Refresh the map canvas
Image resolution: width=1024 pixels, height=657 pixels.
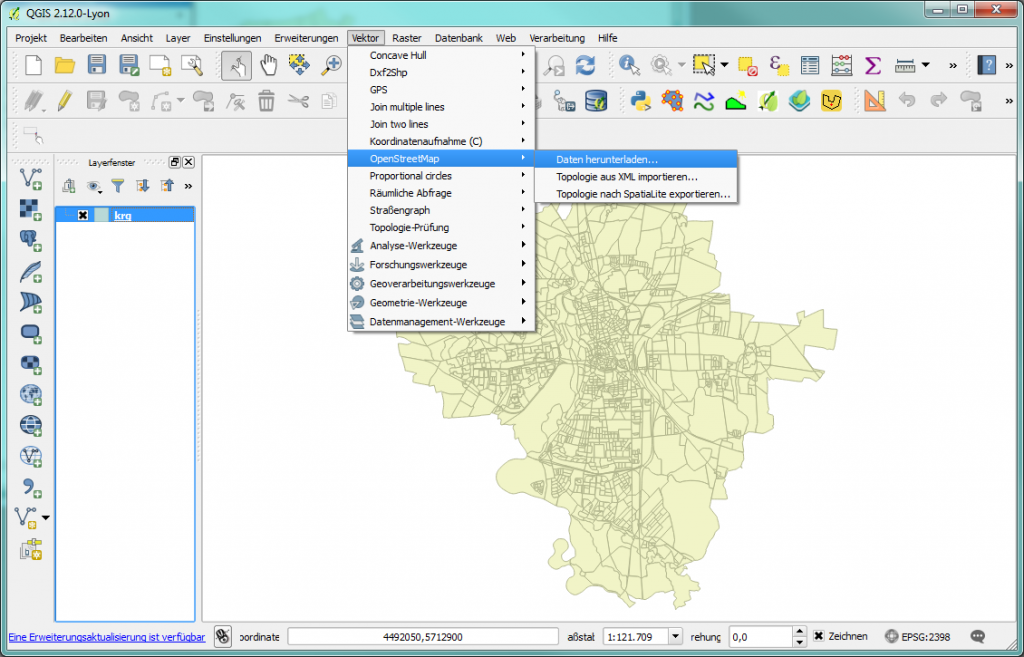(586, 63)
